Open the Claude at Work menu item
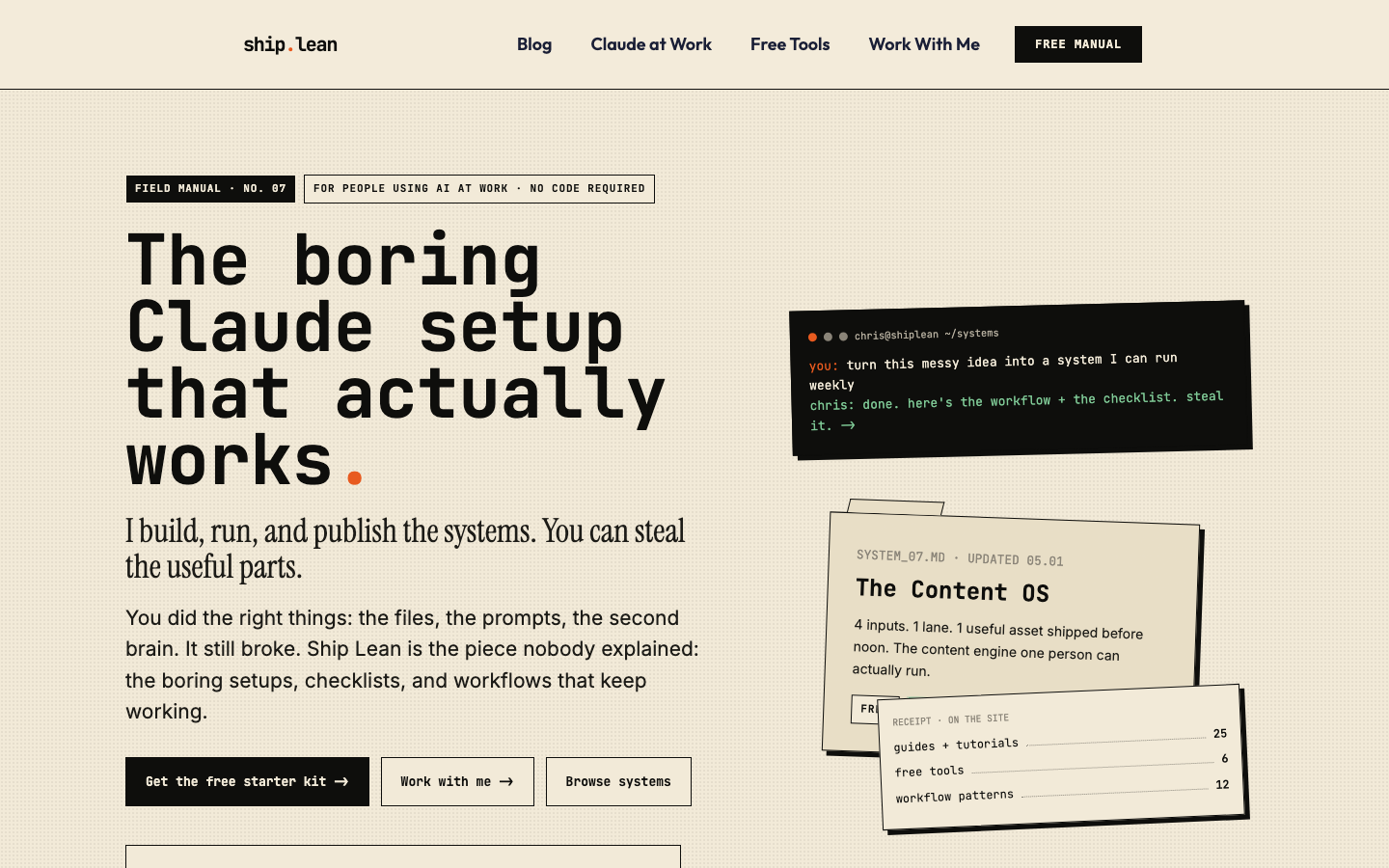Viewport: 1389px width, 868px height. click(651, 44)
